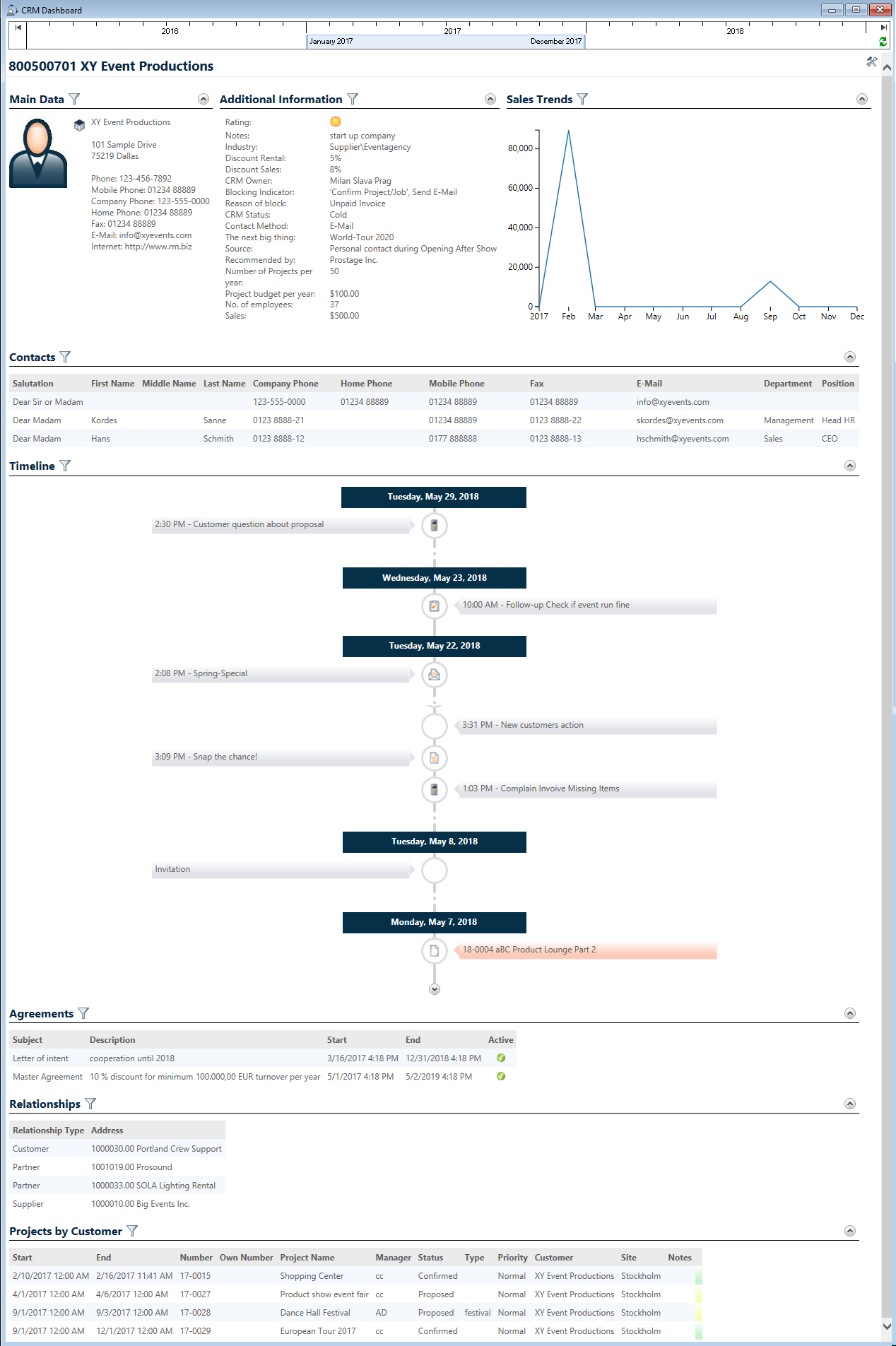Click the task clipboard icon for Follow-up Check
The width and height of the screenshot is (896, 1346).
(434, 606)
